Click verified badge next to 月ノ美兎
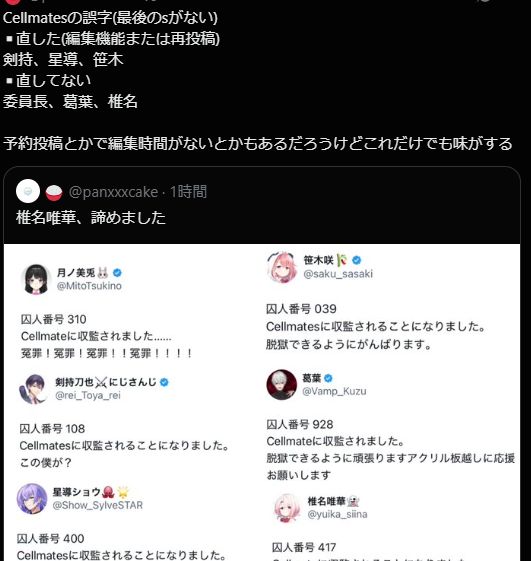The height and width of the screenshot is (561, 531). click(x=117, y=273)
